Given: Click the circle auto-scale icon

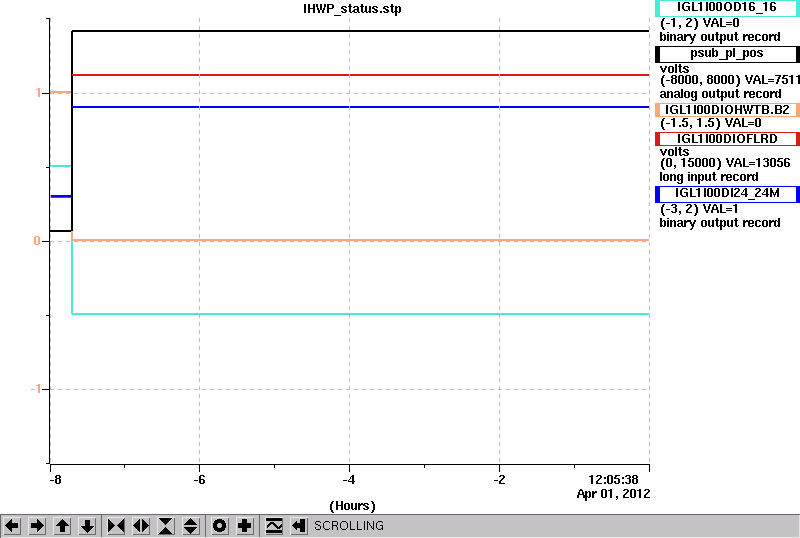Looking at the screenshot, I should pyautogui.click(x=219, y=526).
